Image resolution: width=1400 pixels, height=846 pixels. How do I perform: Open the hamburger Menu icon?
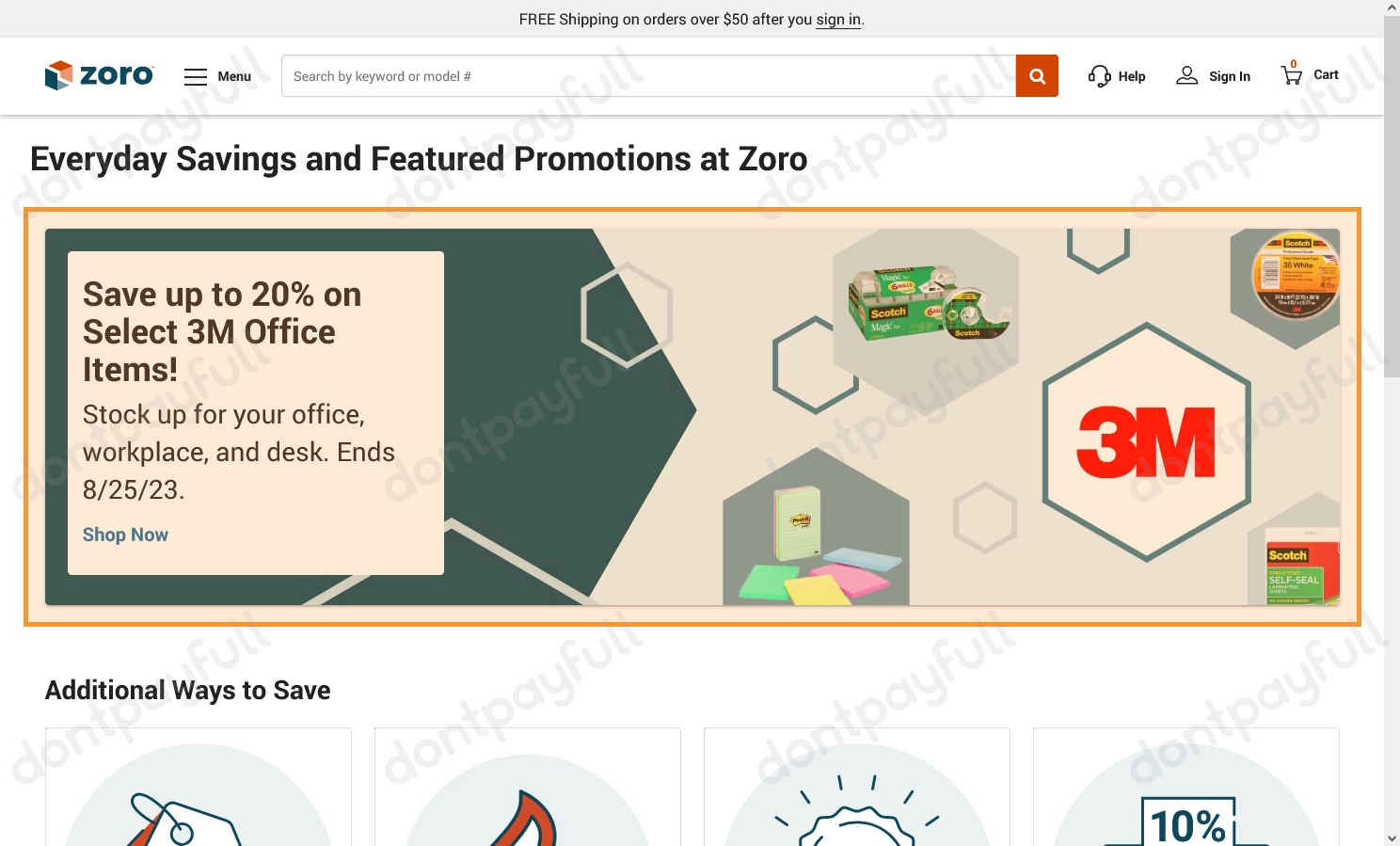click(x=196, y=76)
